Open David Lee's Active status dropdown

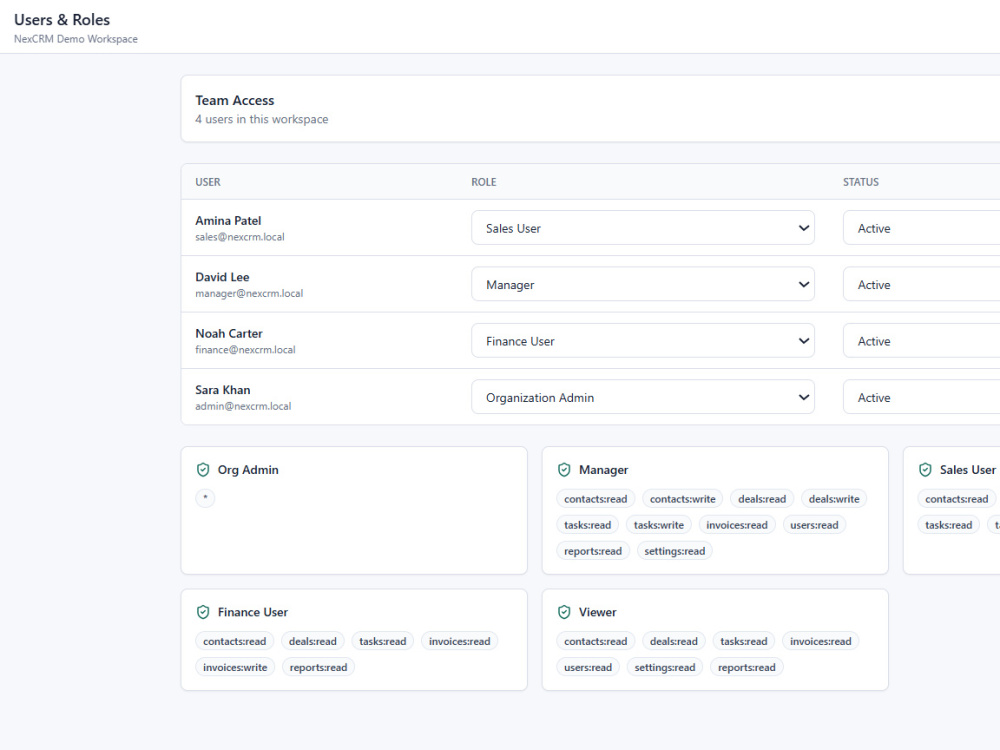click(x=922, y=284)
